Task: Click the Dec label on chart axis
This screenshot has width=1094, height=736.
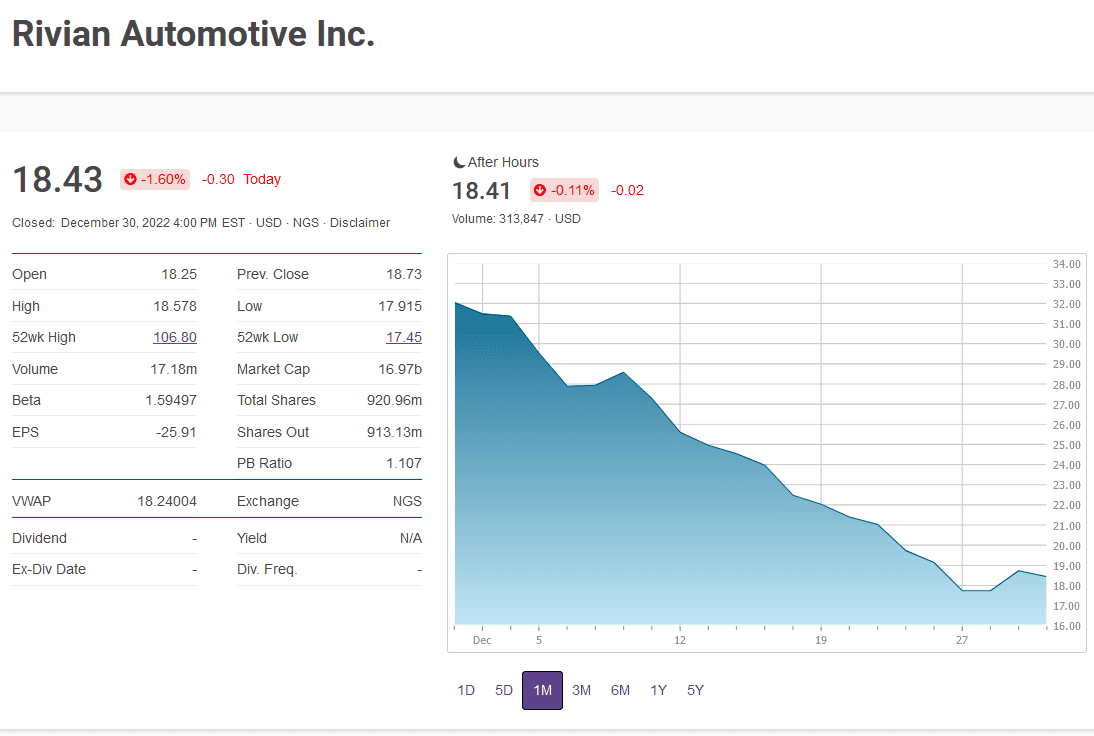Action: pyautogui.click(x=482, y=640)
